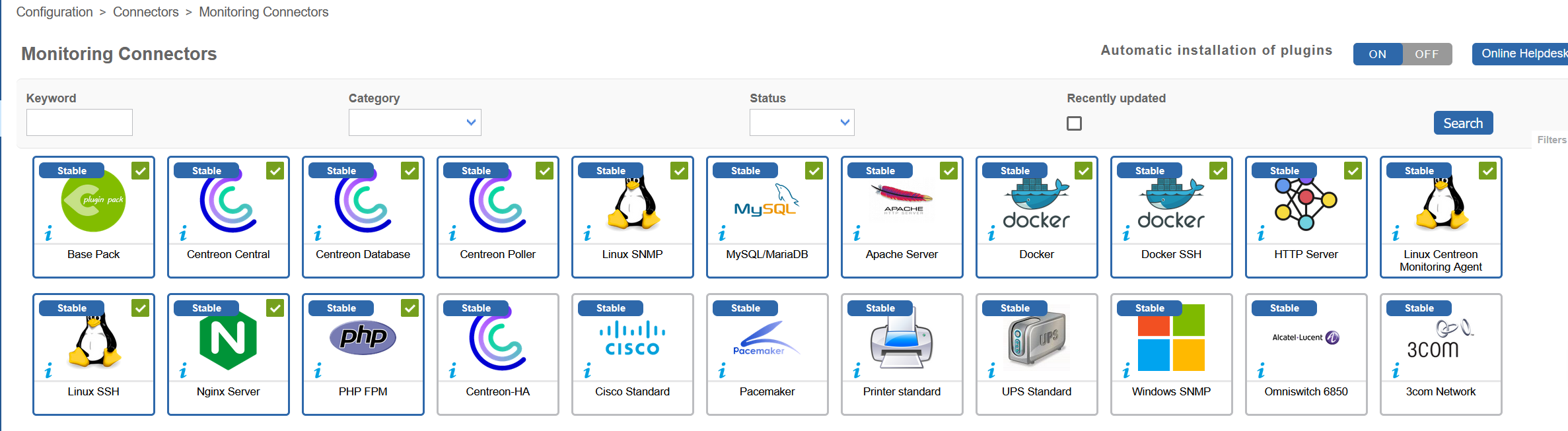Click the 'HTTP Server' card label

(x=1306, y=254)
